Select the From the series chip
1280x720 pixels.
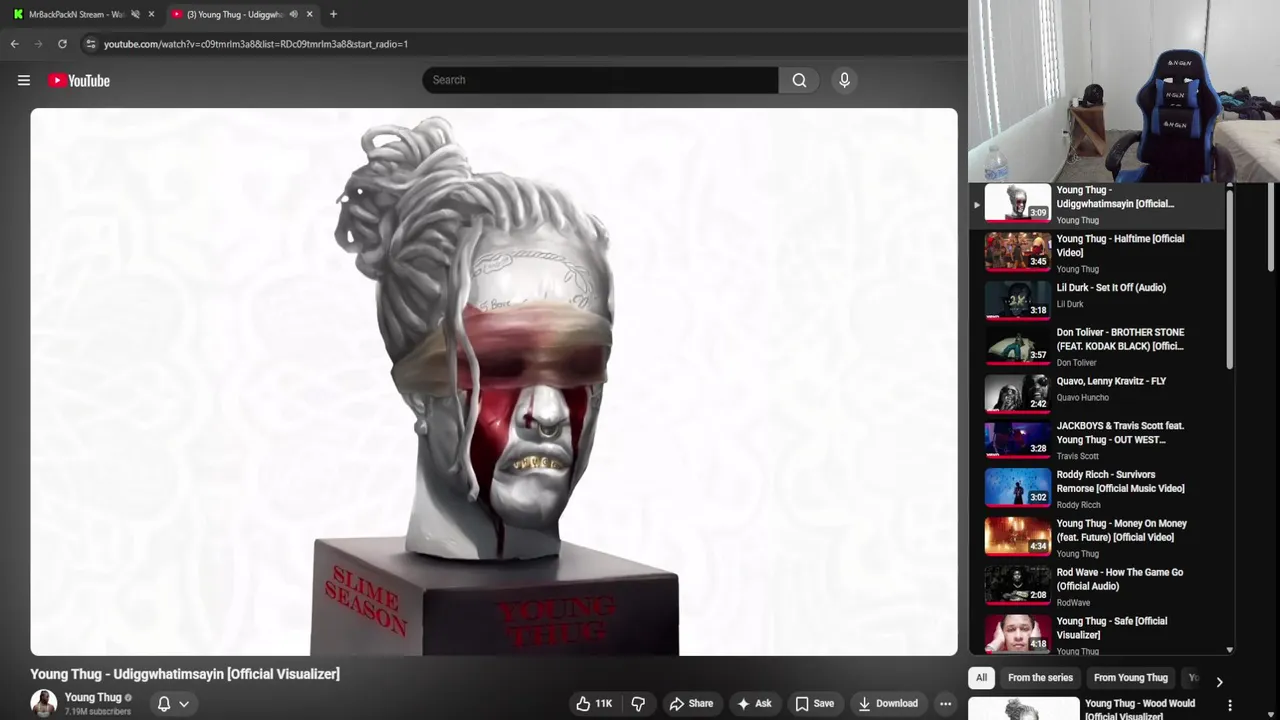point(1040,678)
